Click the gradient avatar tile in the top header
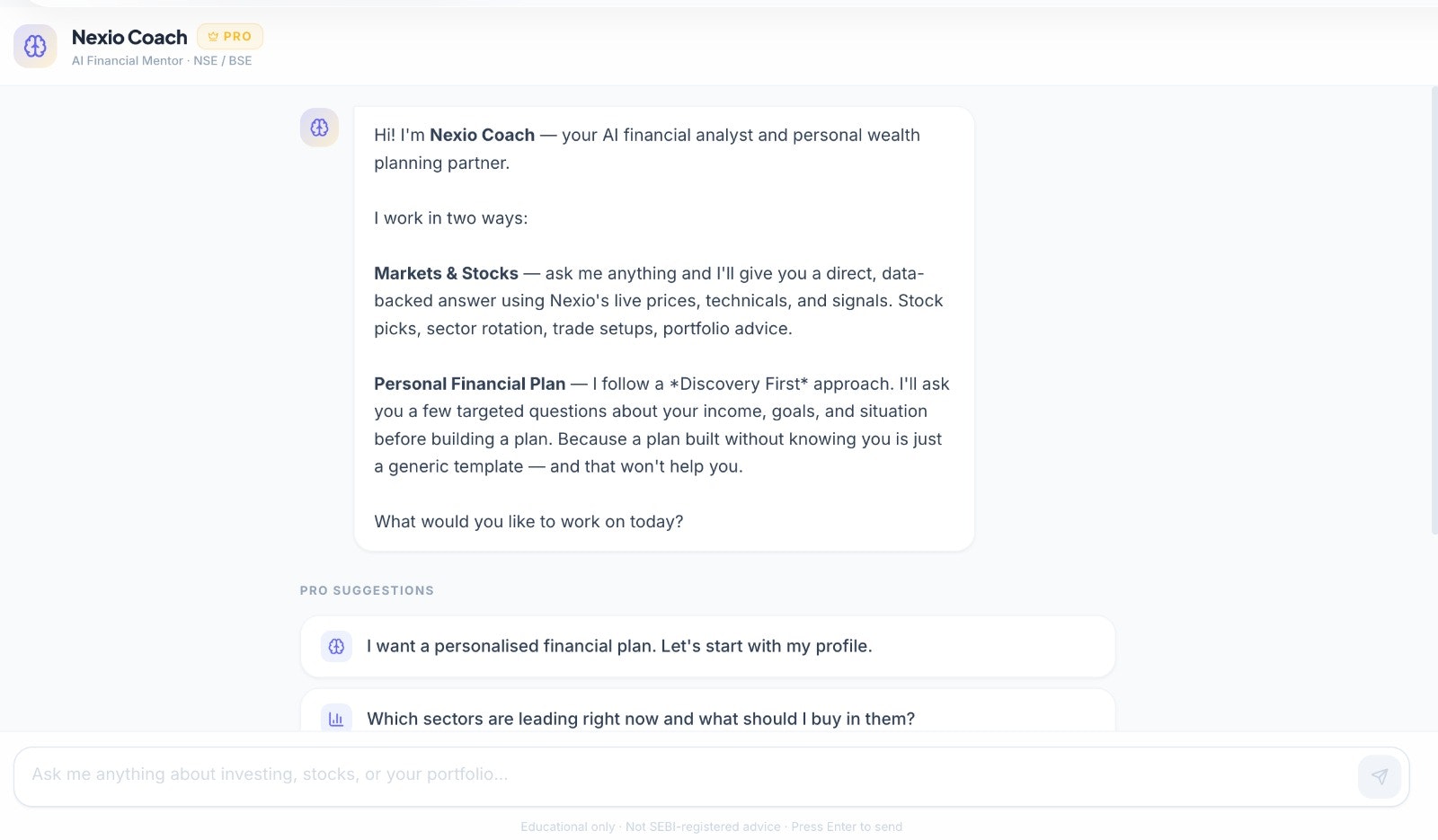 click(x=34, y=46)
